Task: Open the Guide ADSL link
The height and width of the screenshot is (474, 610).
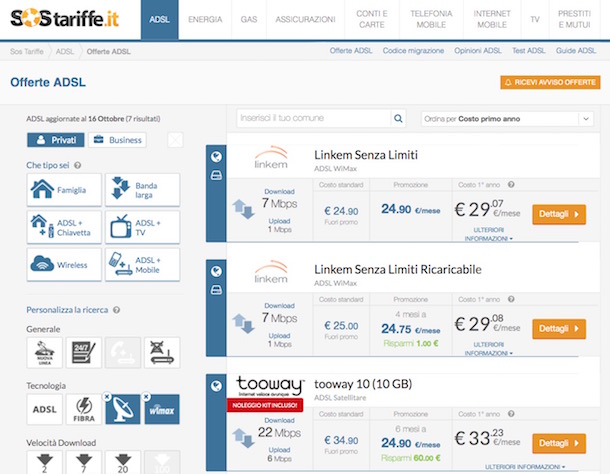Action: tap(576, 51)
